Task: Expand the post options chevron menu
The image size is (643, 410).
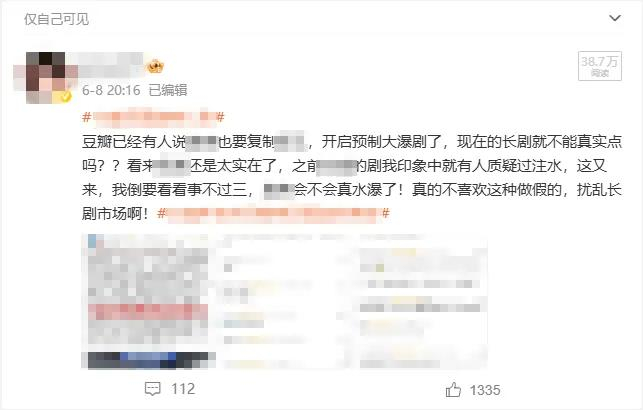Action: point(614,18)
